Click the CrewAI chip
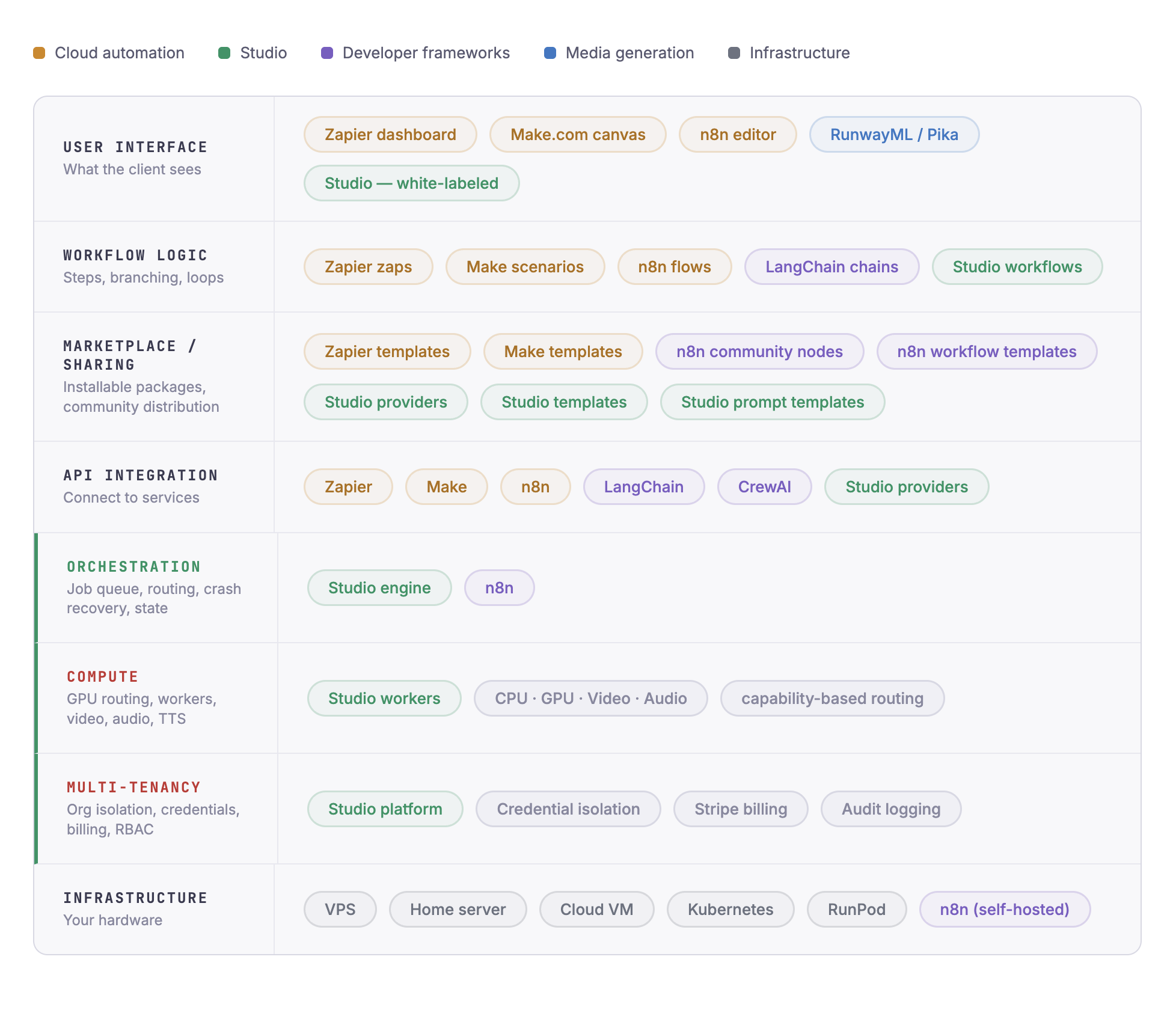The image size is (1176, 1022). [764, 486]
